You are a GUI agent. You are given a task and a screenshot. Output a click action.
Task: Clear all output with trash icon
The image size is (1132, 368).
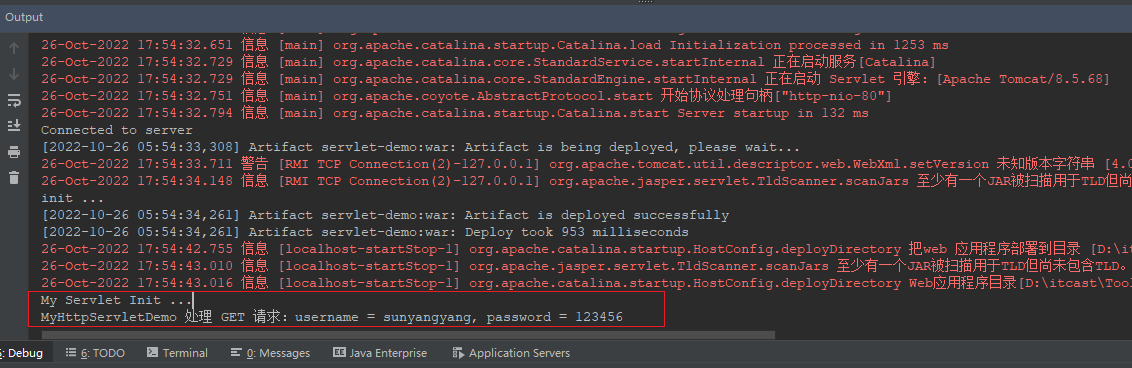(x=14, y=177)
